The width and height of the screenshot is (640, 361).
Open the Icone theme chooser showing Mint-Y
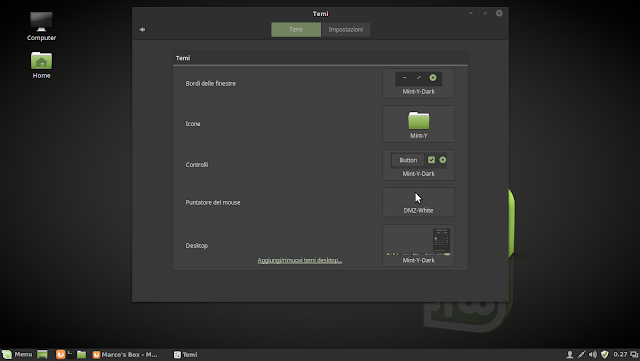click(x=418, y=124)
